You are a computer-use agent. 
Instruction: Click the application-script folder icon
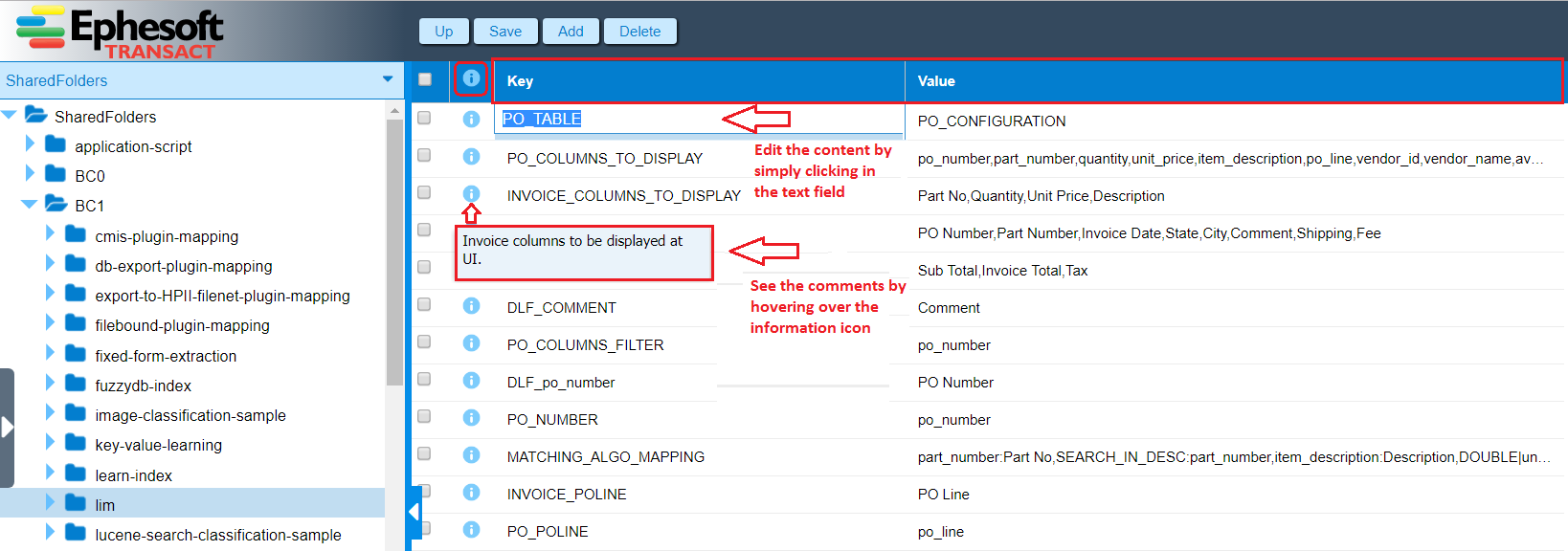coord(56,144)
